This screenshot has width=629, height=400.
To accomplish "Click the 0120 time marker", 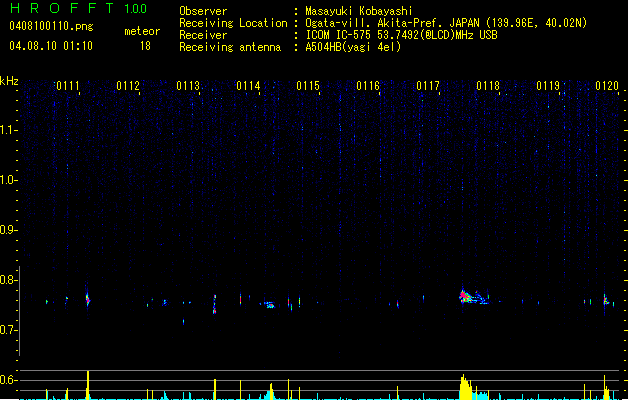I will (x=607, y=86).
